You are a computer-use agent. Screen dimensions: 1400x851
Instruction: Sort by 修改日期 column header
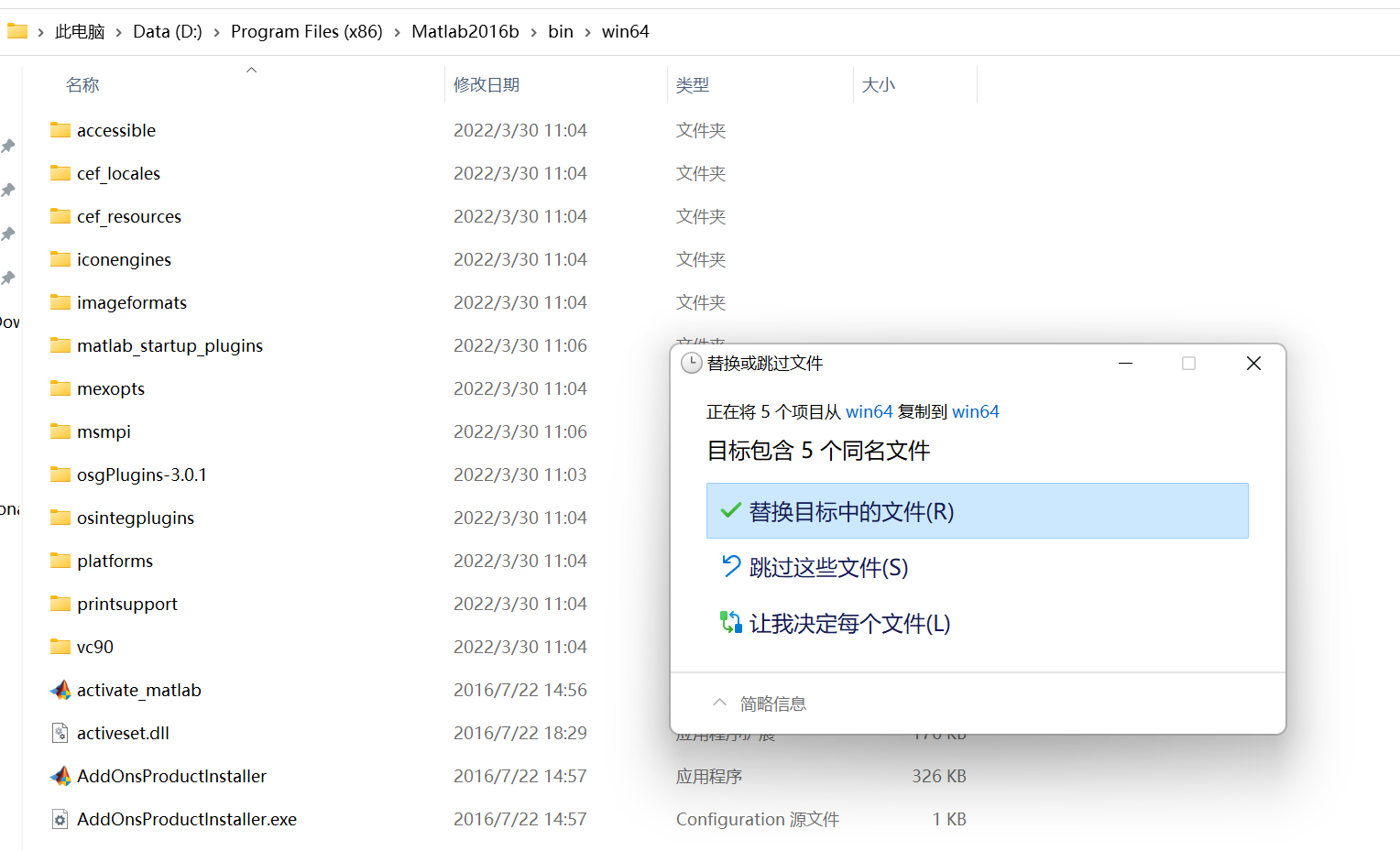[x=487, y=84]
